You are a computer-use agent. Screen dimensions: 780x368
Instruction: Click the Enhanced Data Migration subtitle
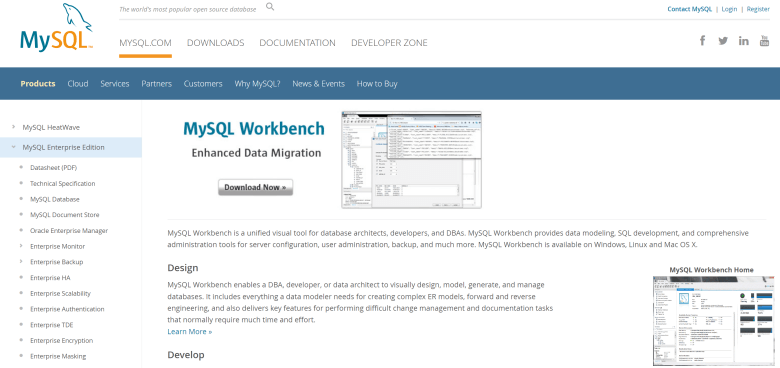click(256, 153)
